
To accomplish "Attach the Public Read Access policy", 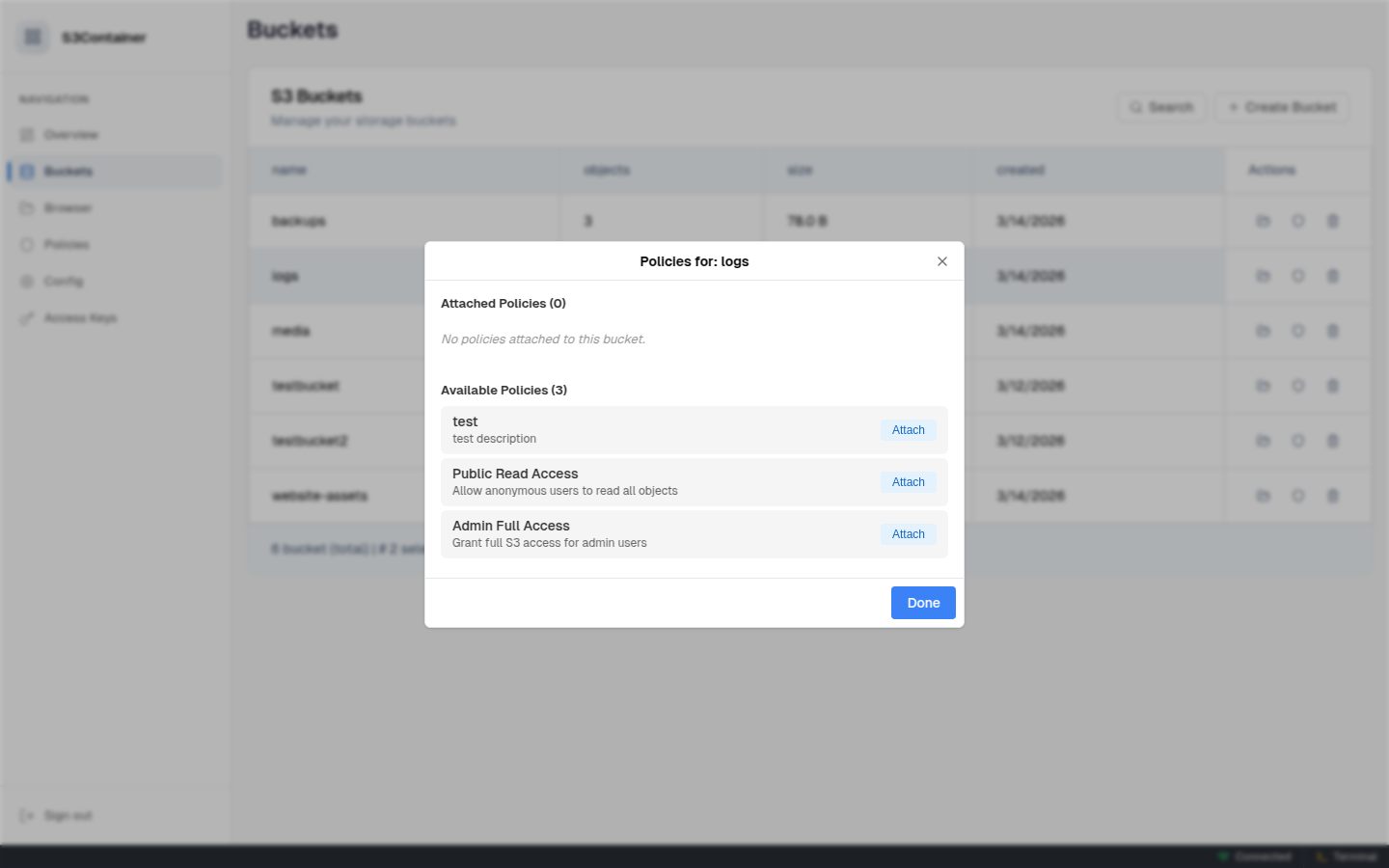I will pos(908,481).
